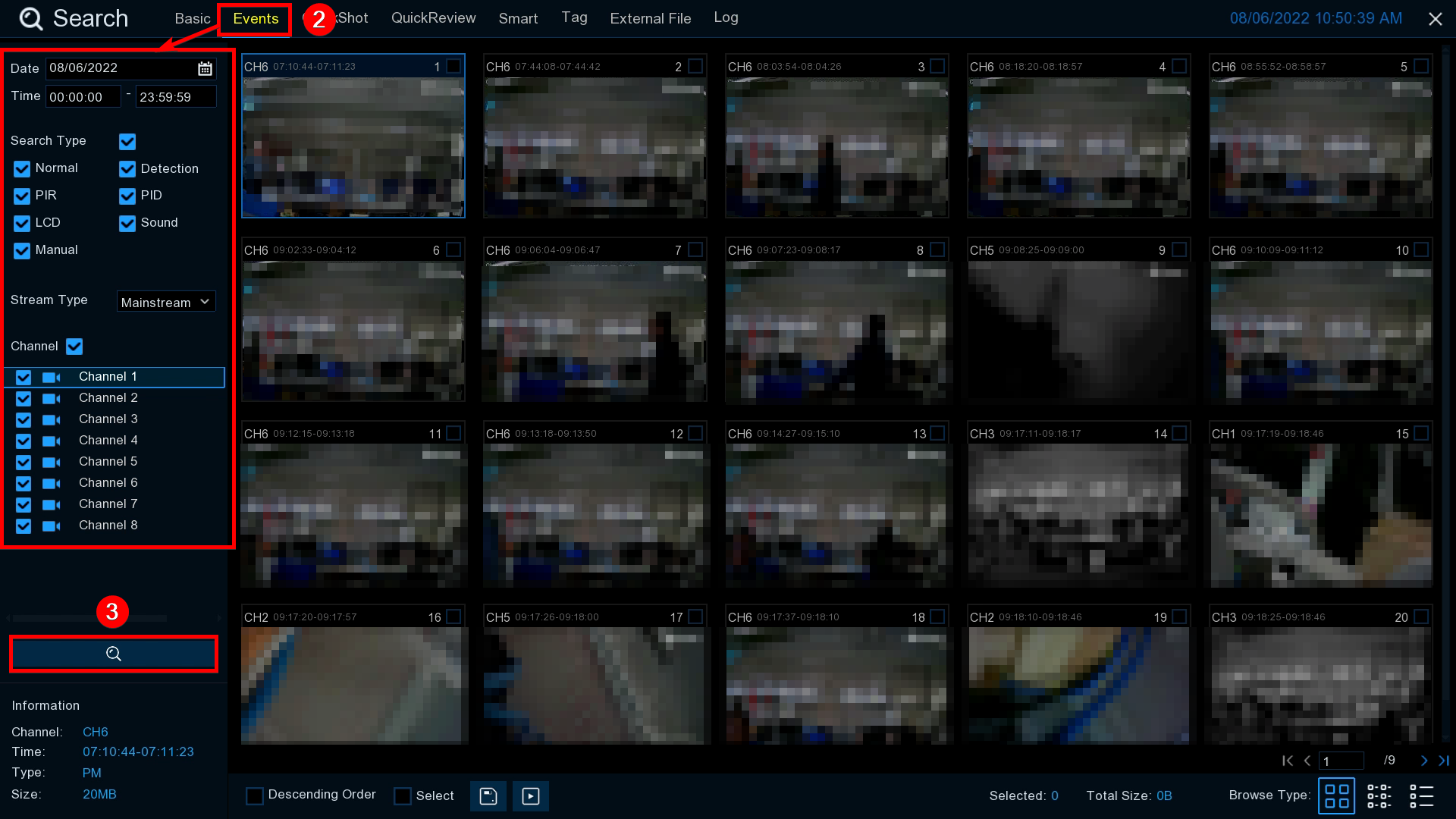Jump to the last results page
Viewport: 1456px width, 819px height.
pyautogui.click(x=1444, y=761)
